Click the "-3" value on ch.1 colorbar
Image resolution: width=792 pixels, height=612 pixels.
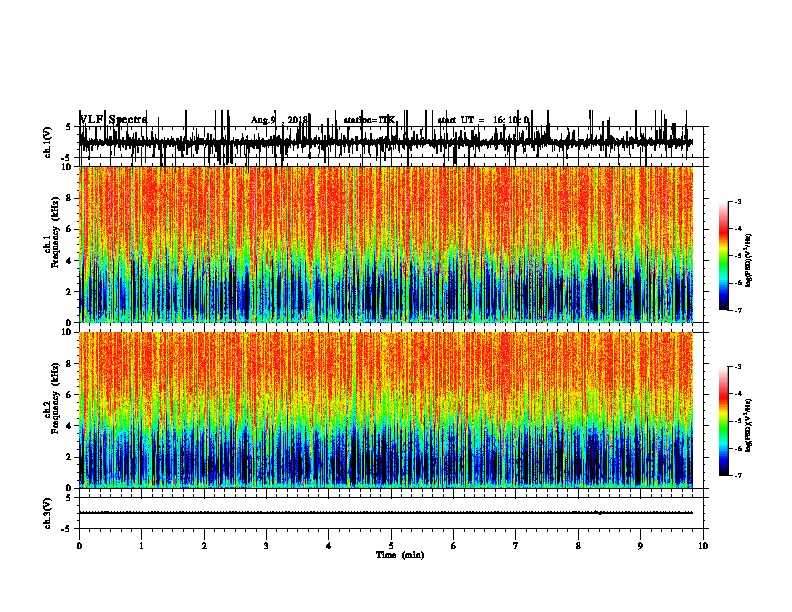point(738,201)
